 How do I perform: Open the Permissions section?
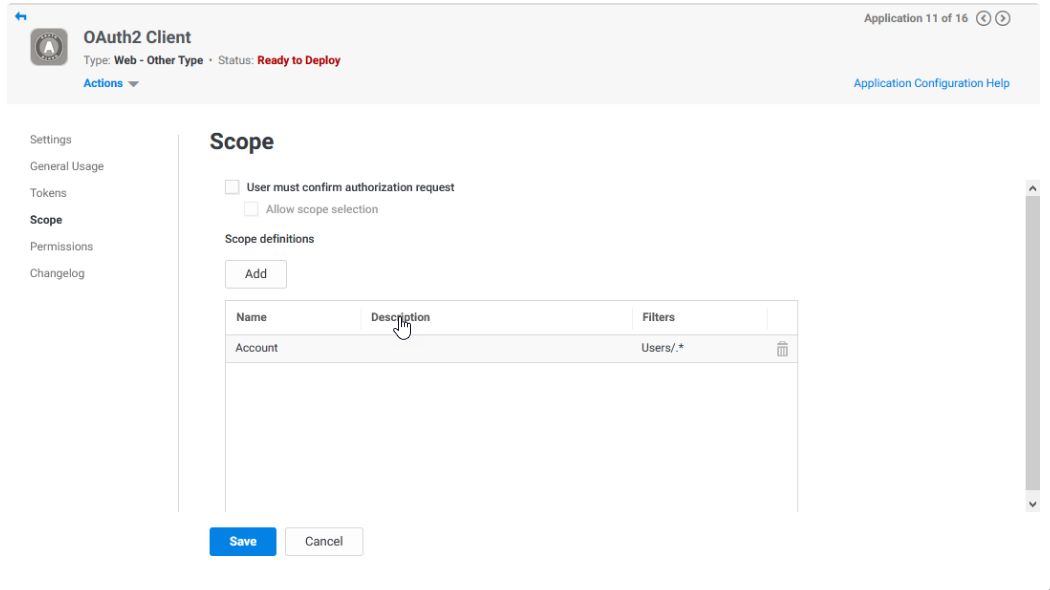coord(61,246)
